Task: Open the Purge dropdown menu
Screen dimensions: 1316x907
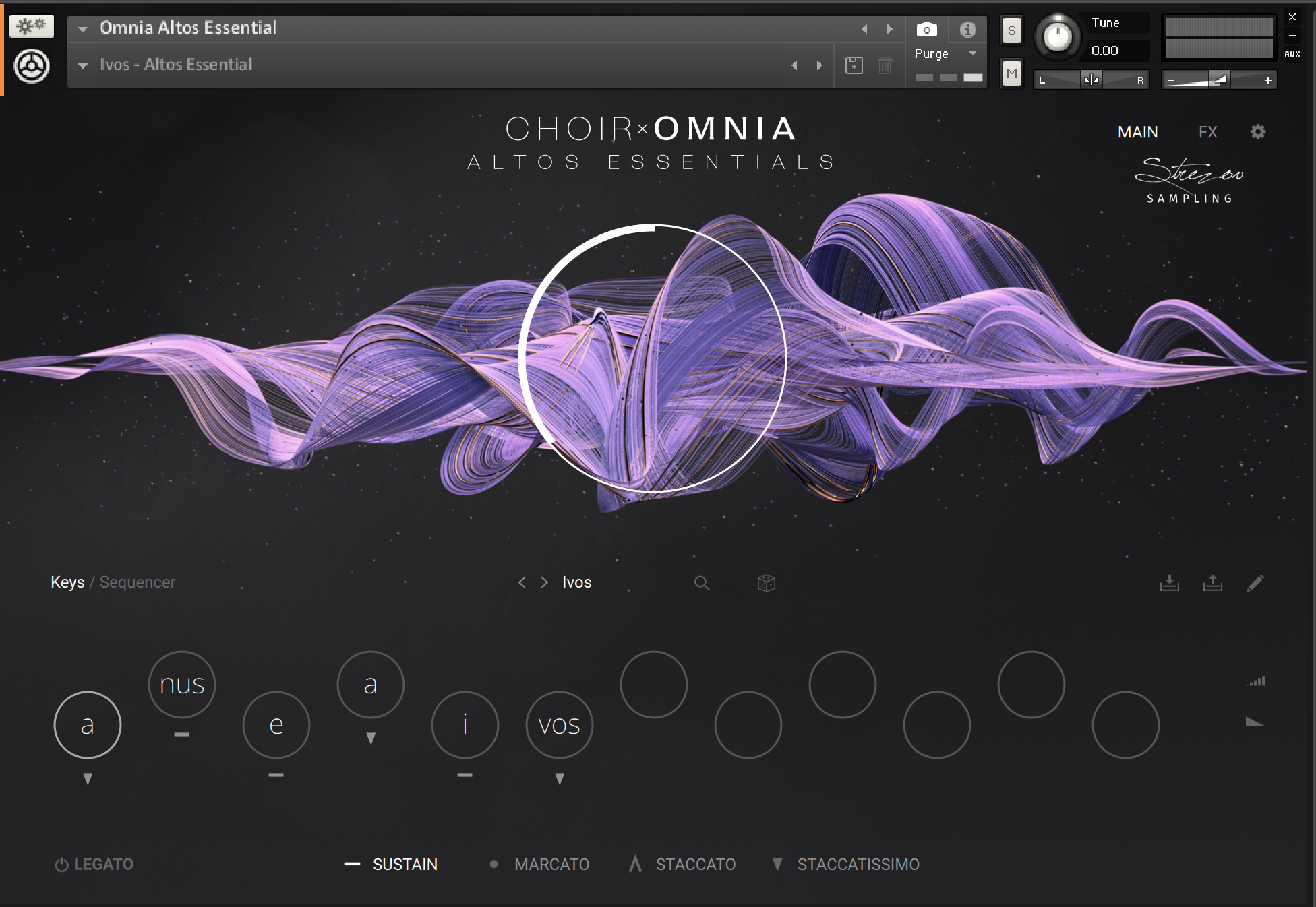Action: (946, 53)
